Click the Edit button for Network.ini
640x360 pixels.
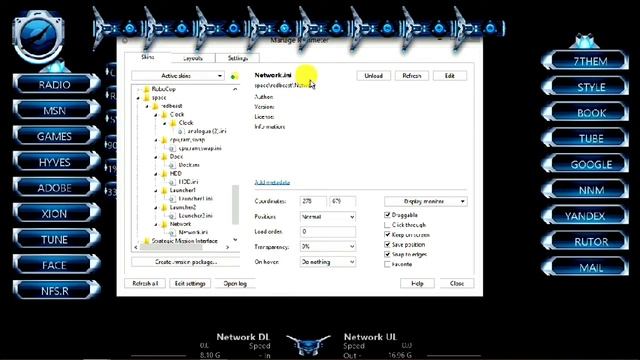coord(449,76)
